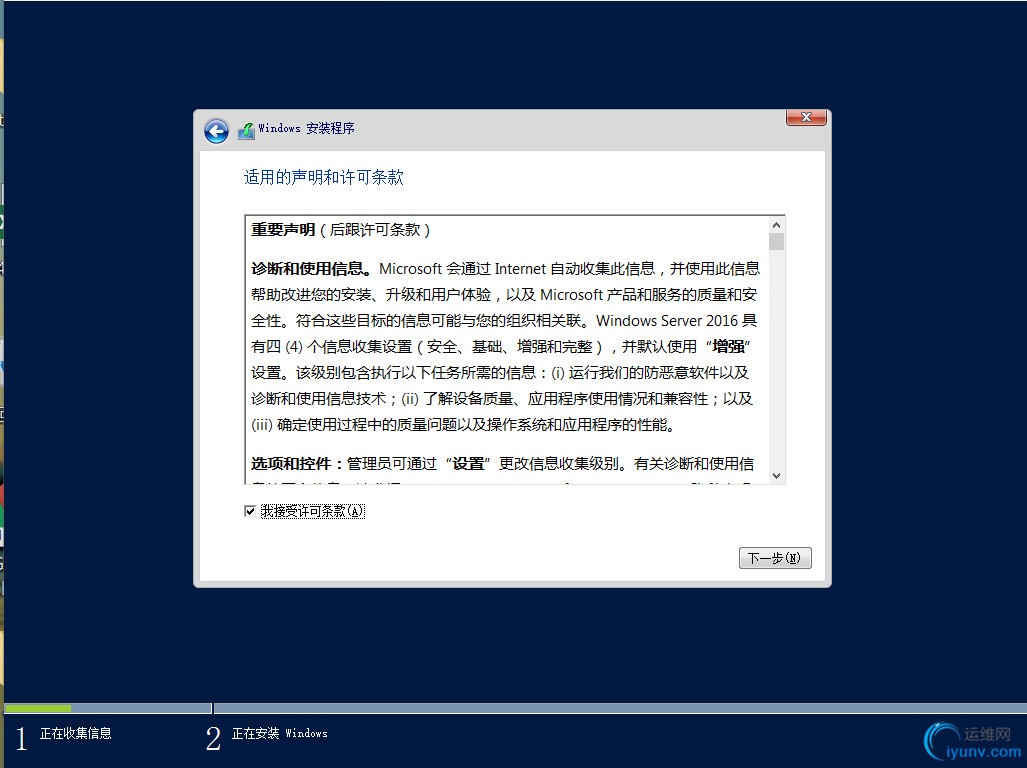
Task: Click the heading 适用的声明和许可条款
Action: click(324, 177)
